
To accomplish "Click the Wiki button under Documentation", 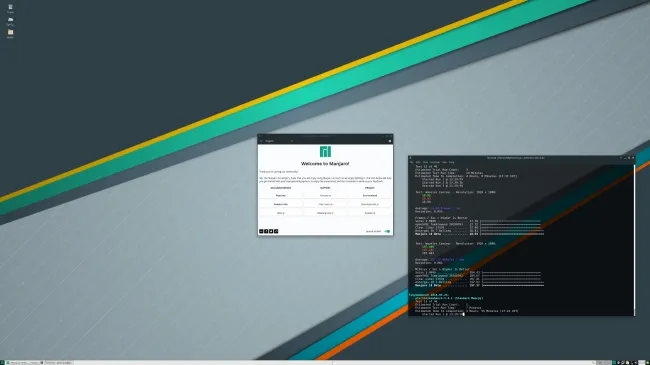I will tap(281, 213).
